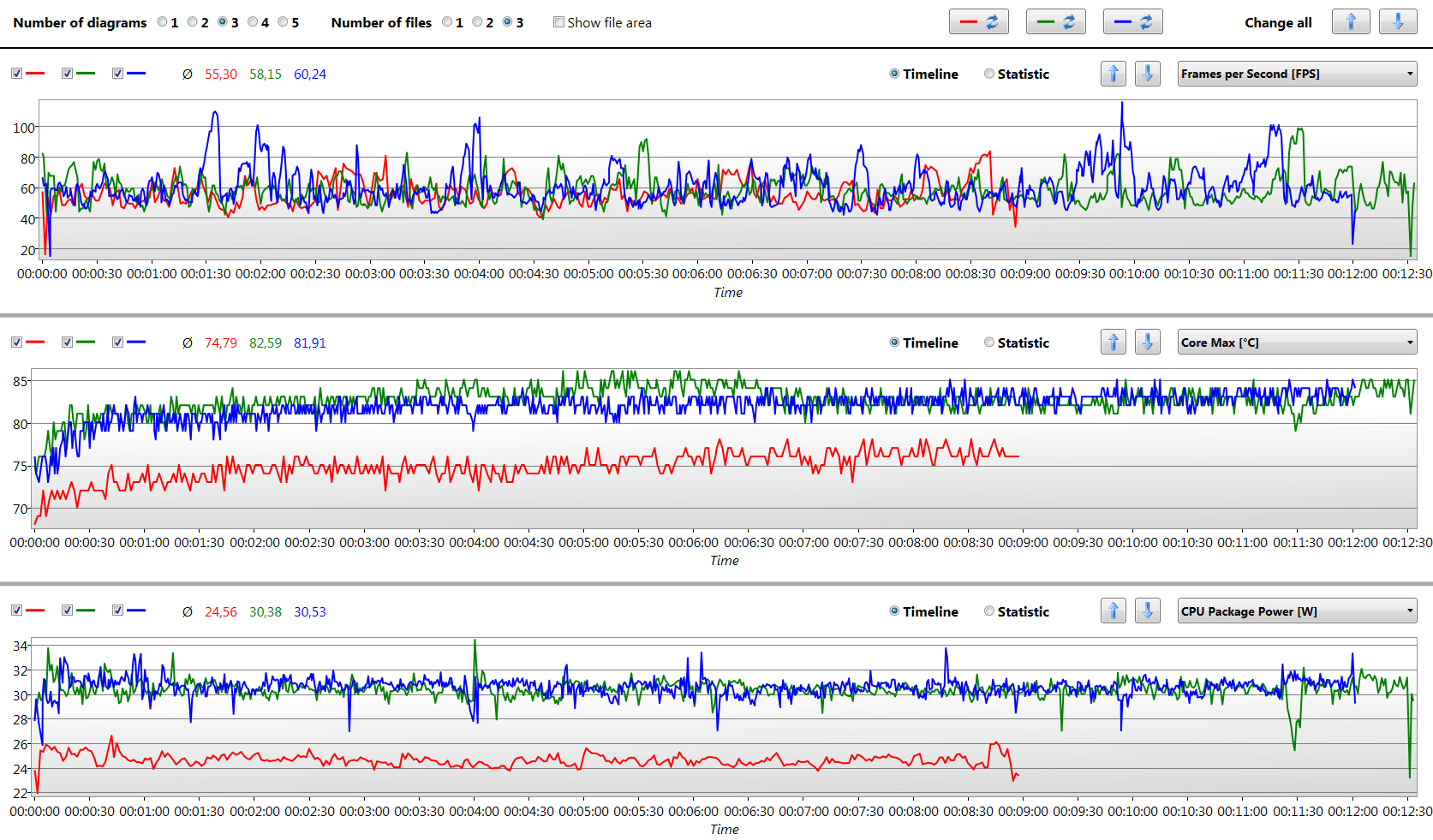Select 1 for number of diagrams
Image resolution: width=1433 pixels, height=840 pixels.
pos(162,22)
